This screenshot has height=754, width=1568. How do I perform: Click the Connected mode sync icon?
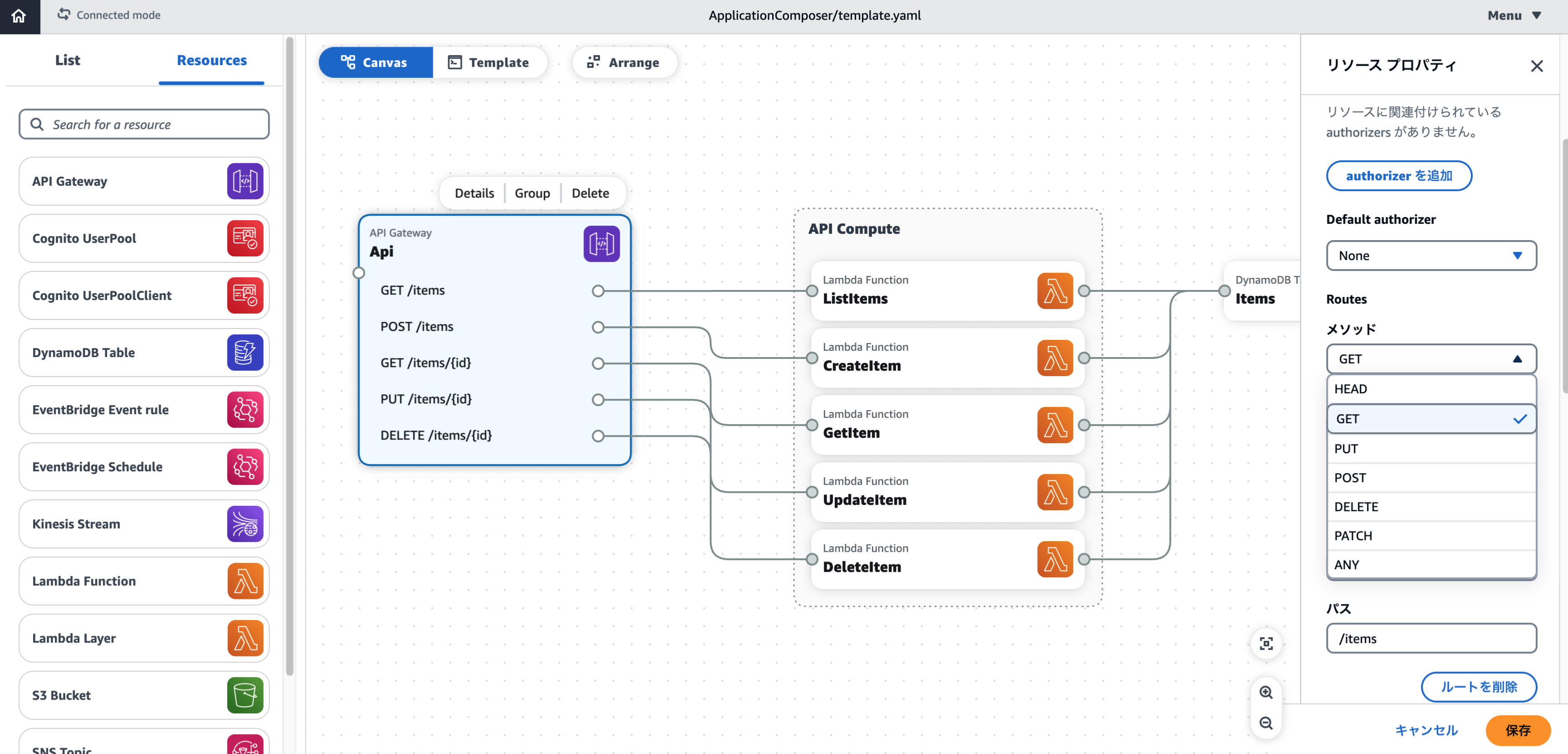click(x=63, y=14)
